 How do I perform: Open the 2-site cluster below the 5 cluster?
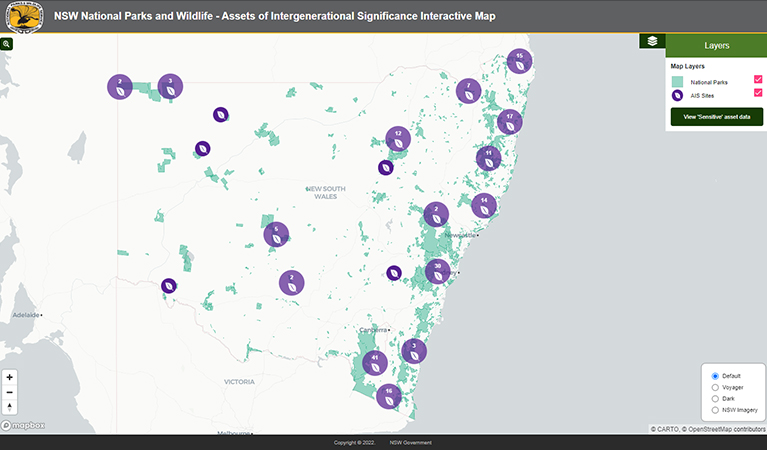(x=292, y=283)
